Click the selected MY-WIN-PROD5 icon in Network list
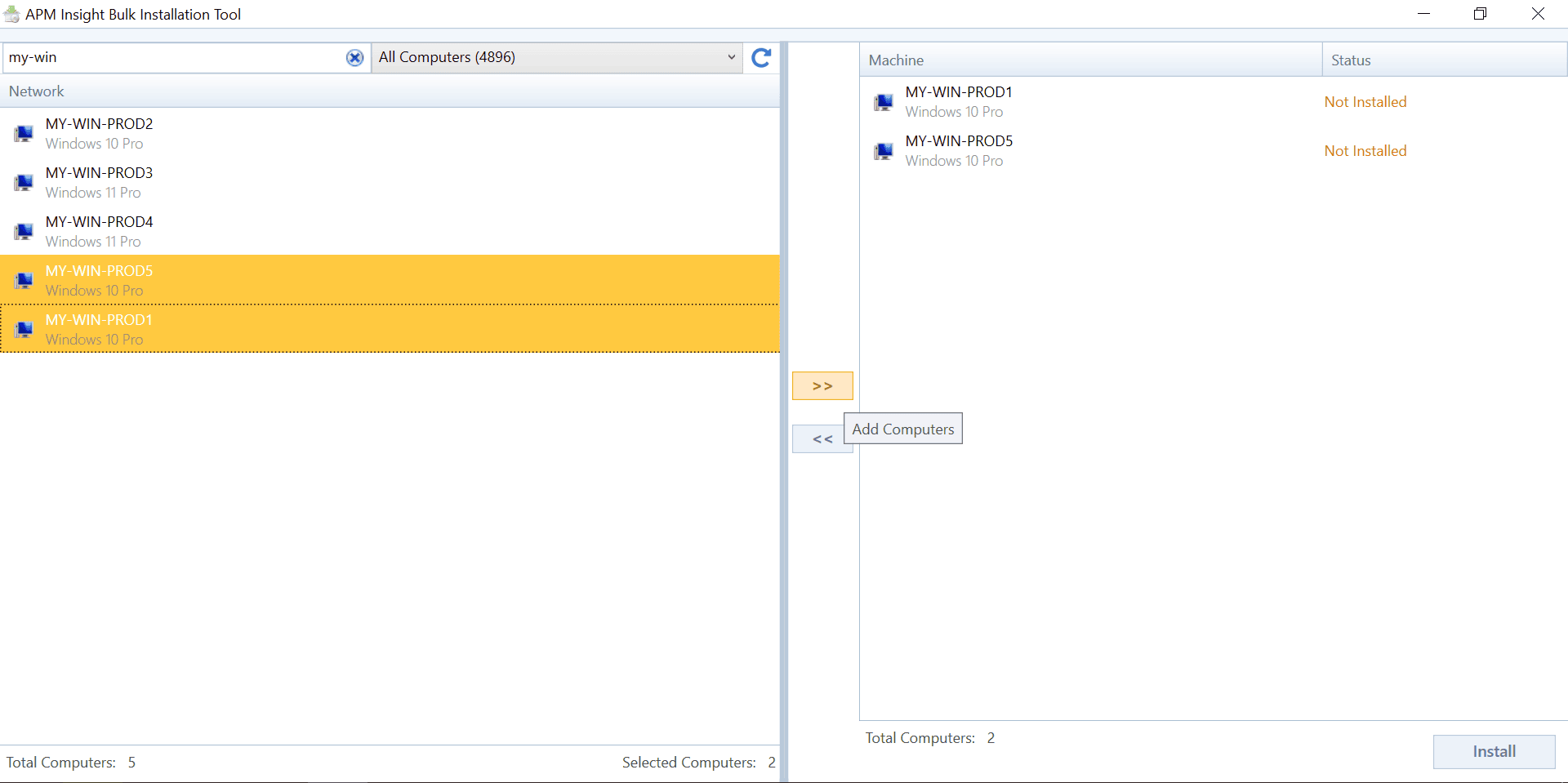 pyautogui.click(x=24, y=281)
